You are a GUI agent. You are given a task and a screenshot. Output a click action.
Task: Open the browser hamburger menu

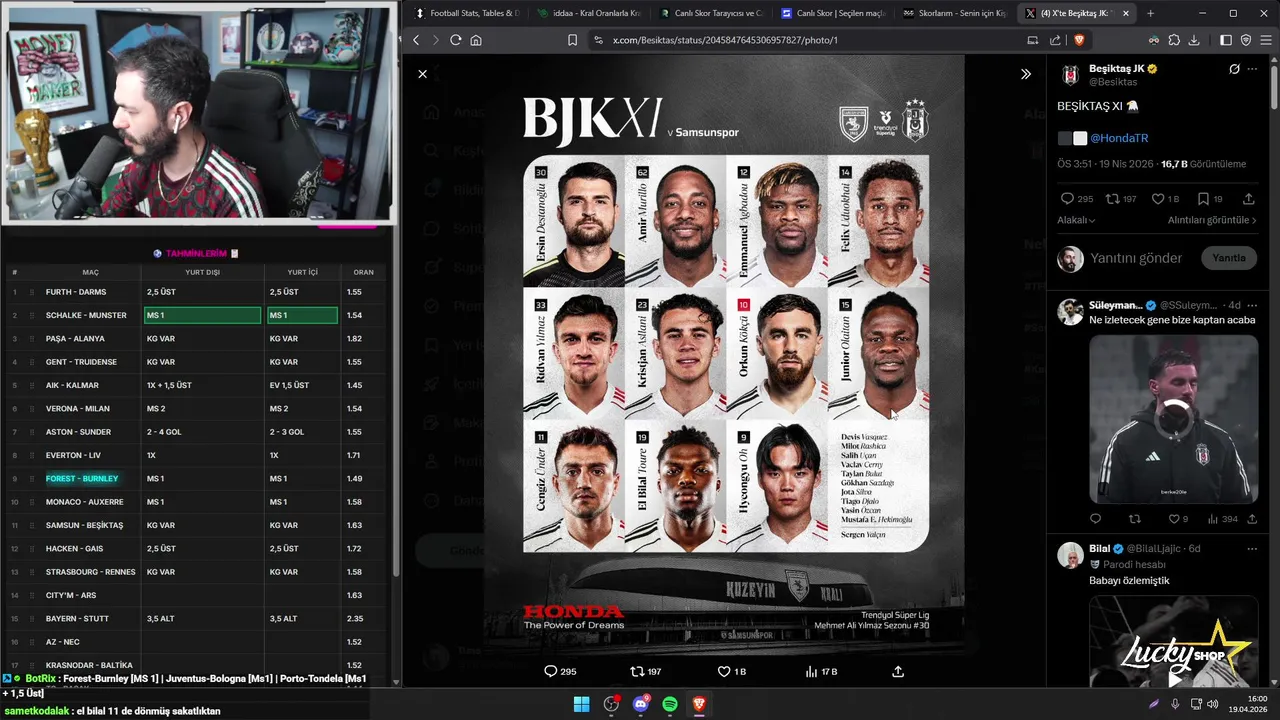(x=1265, y=40)
